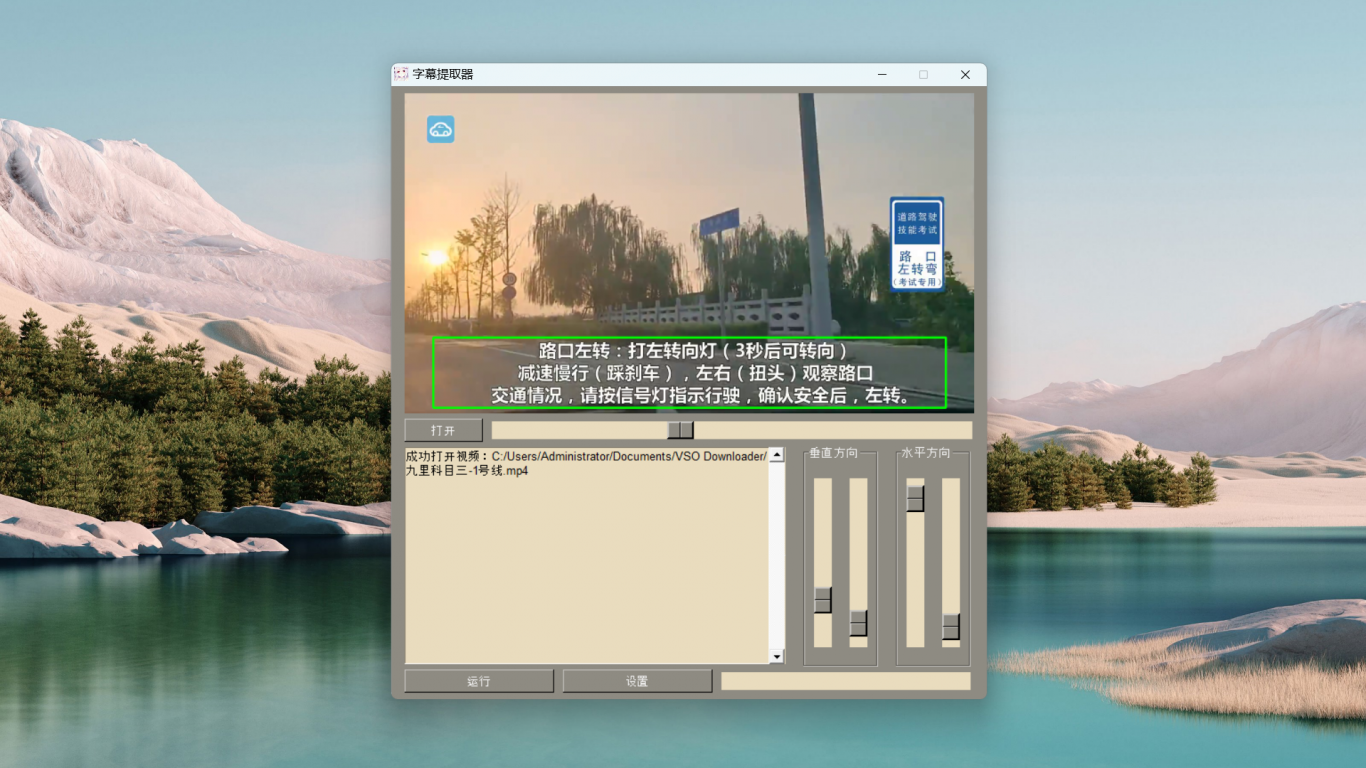Click video seek track right of the thumb
1366x768 pixels.
coord(830,430)
